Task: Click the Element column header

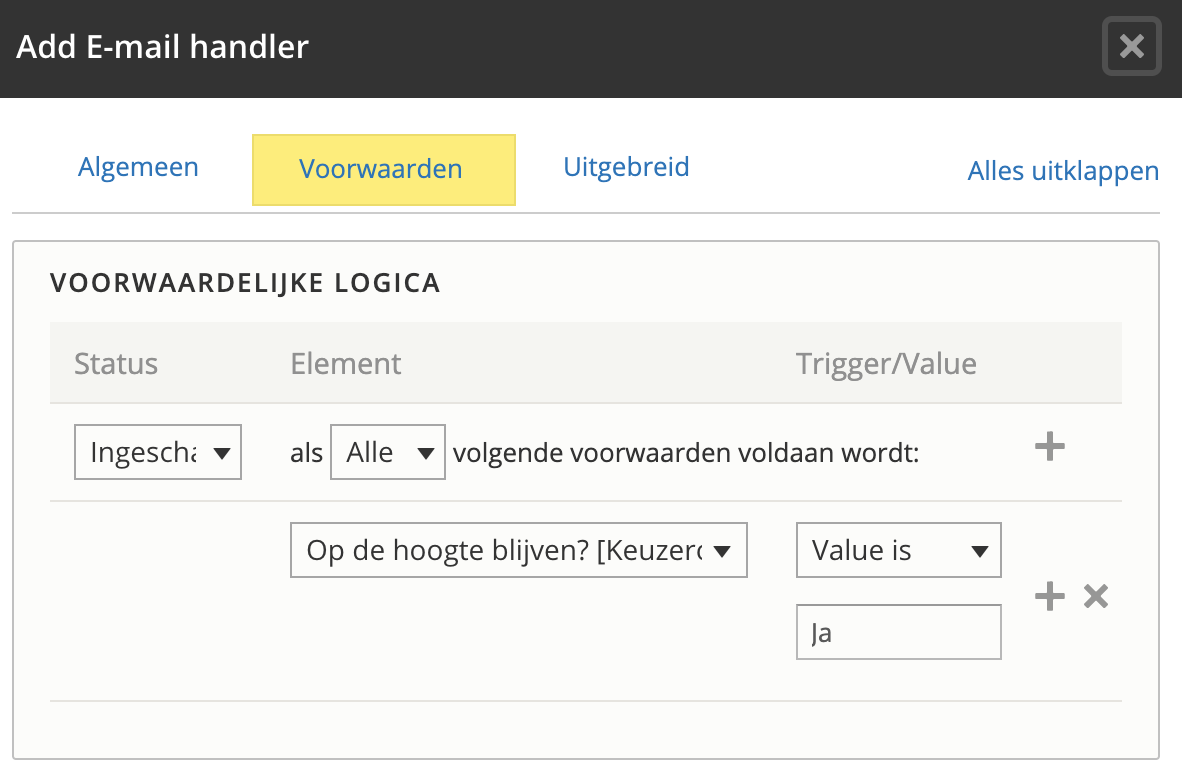Action: tap(346, 363)
